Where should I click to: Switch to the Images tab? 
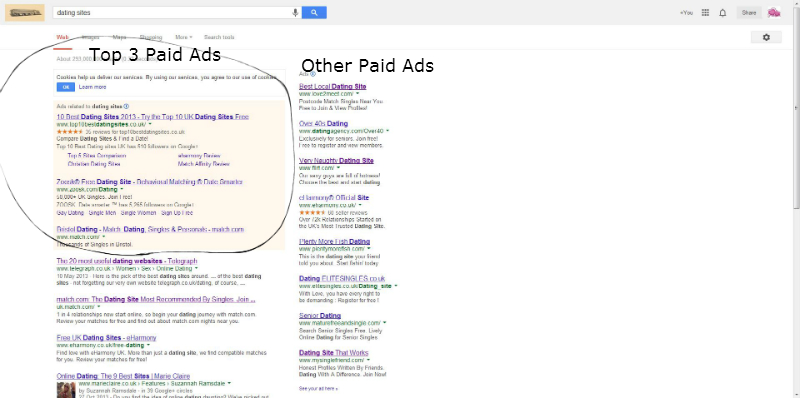(91, 37)
